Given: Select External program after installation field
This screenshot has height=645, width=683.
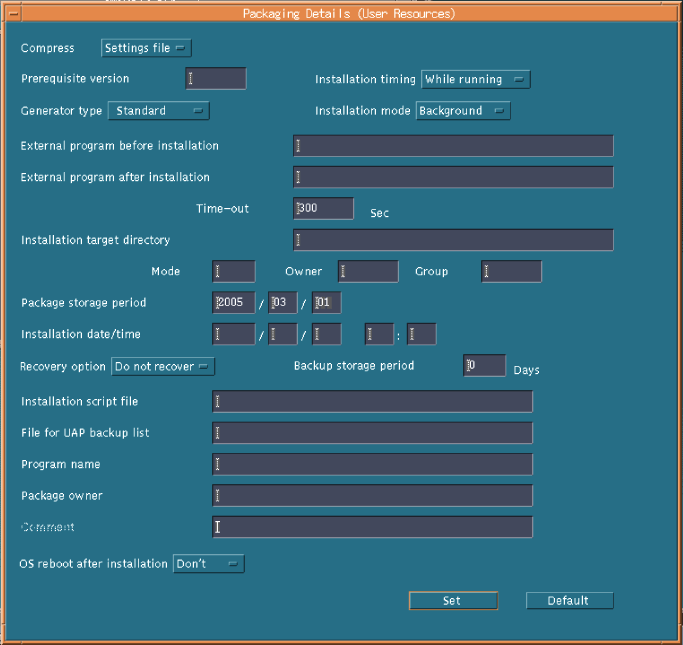Looking at the screenshot, I should pos(453,177).
